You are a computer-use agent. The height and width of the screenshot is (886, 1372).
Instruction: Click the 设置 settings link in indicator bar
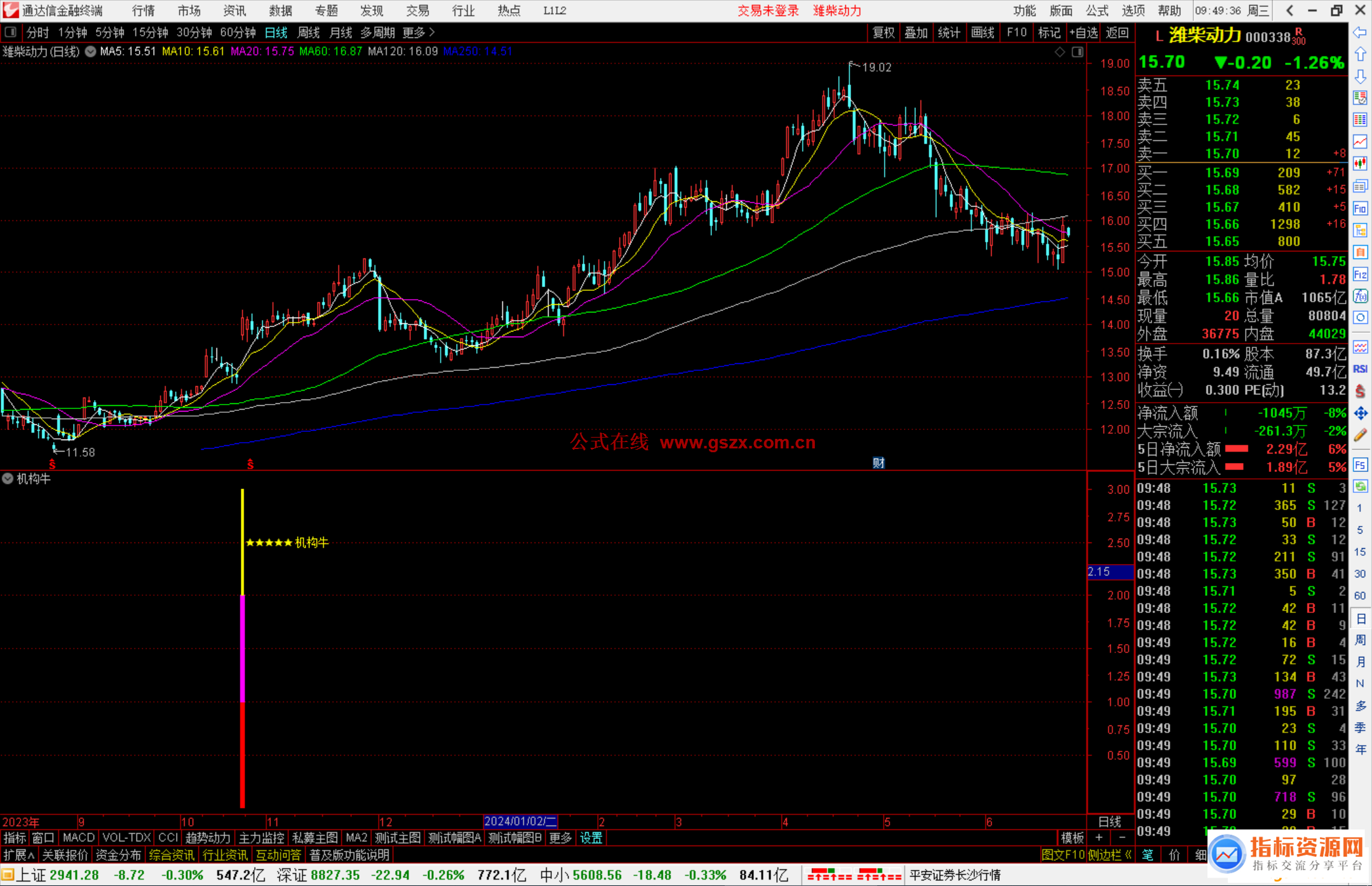coord(591,838)
